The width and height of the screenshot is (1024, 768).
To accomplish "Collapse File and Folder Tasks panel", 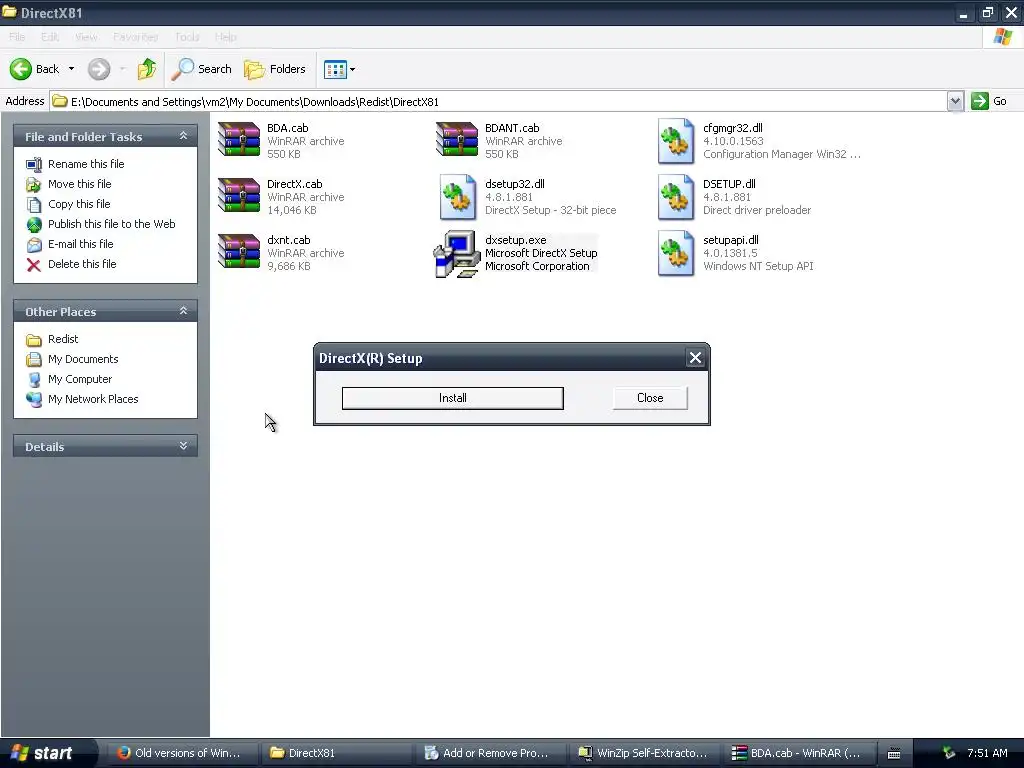I will tap(184, 136).
